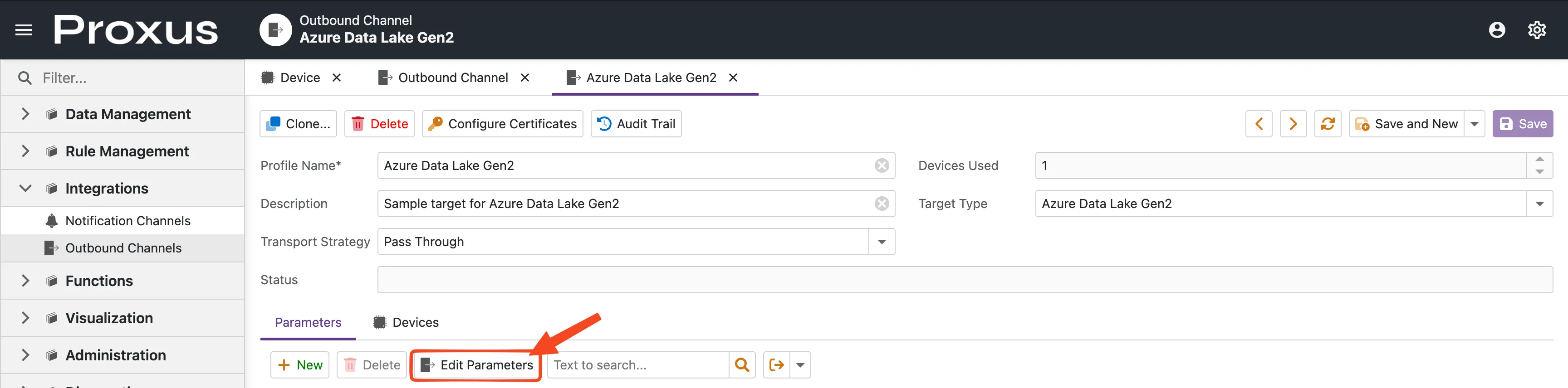The image size is (1568, 388).
Task: Open the user account profile icon
Action: (x=1496, y=30)
